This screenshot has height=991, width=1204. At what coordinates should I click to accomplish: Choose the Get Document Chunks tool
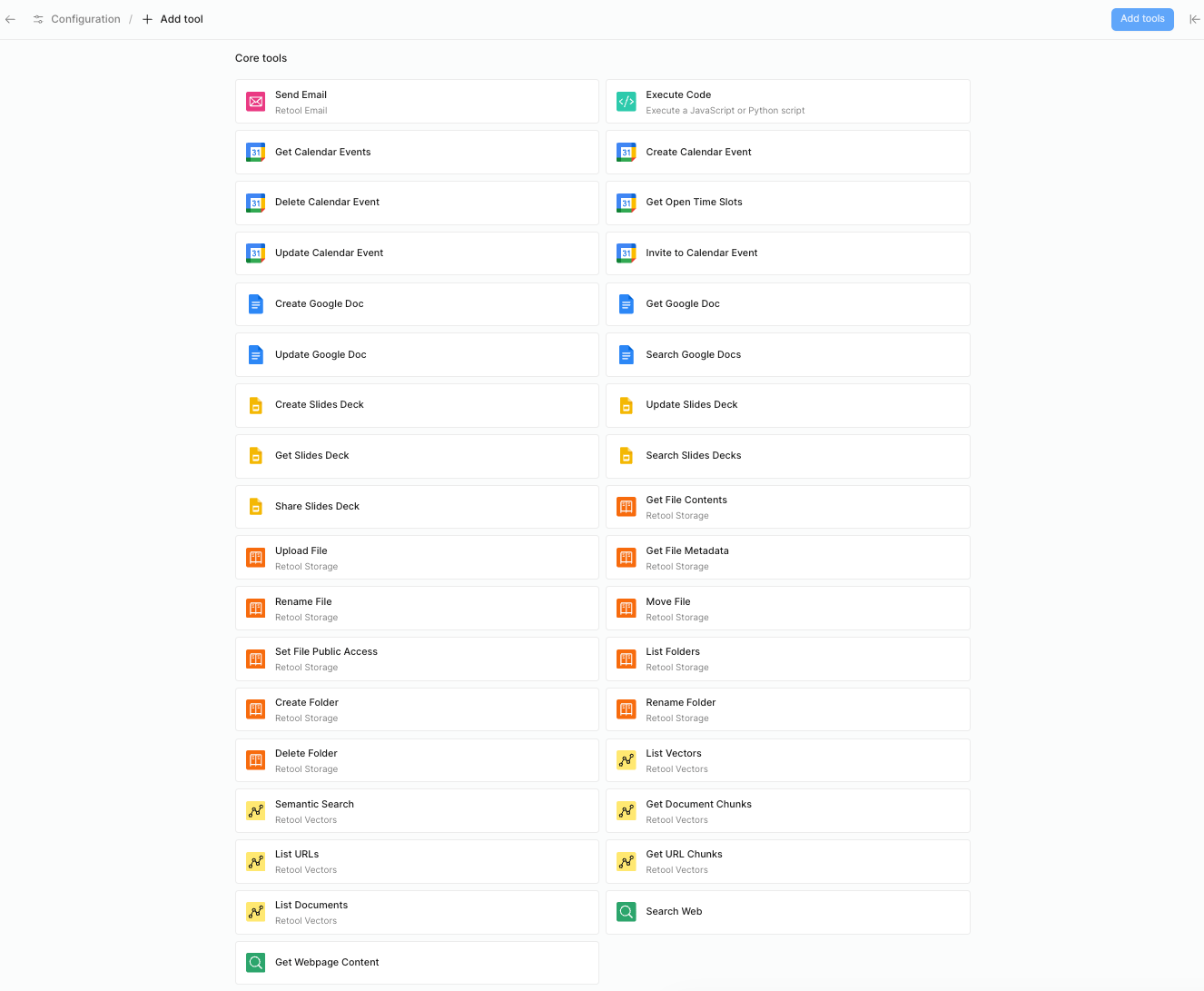786,811
